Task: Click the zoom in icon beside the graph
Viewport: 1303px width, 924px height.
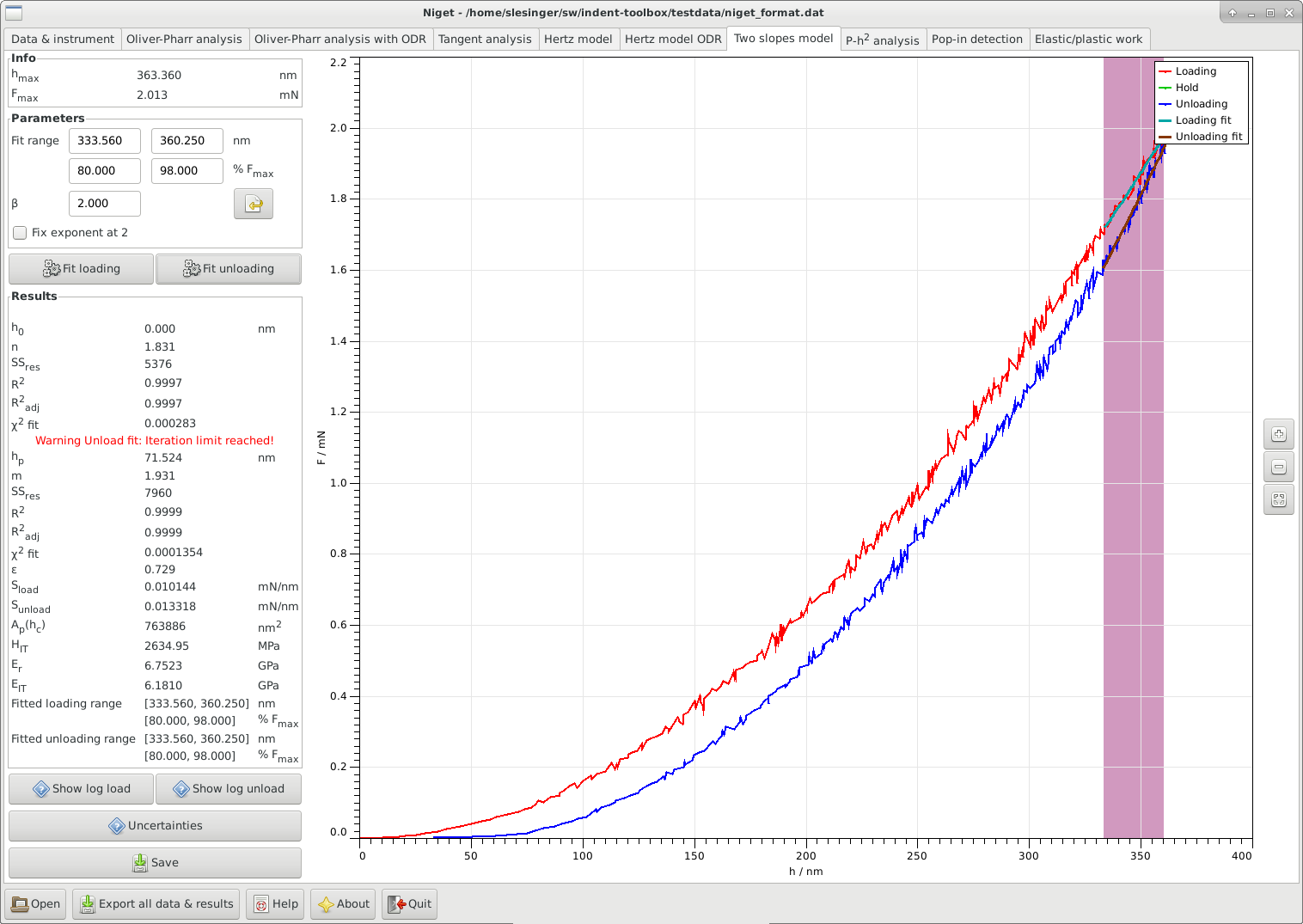Action: coord(1279,434)
